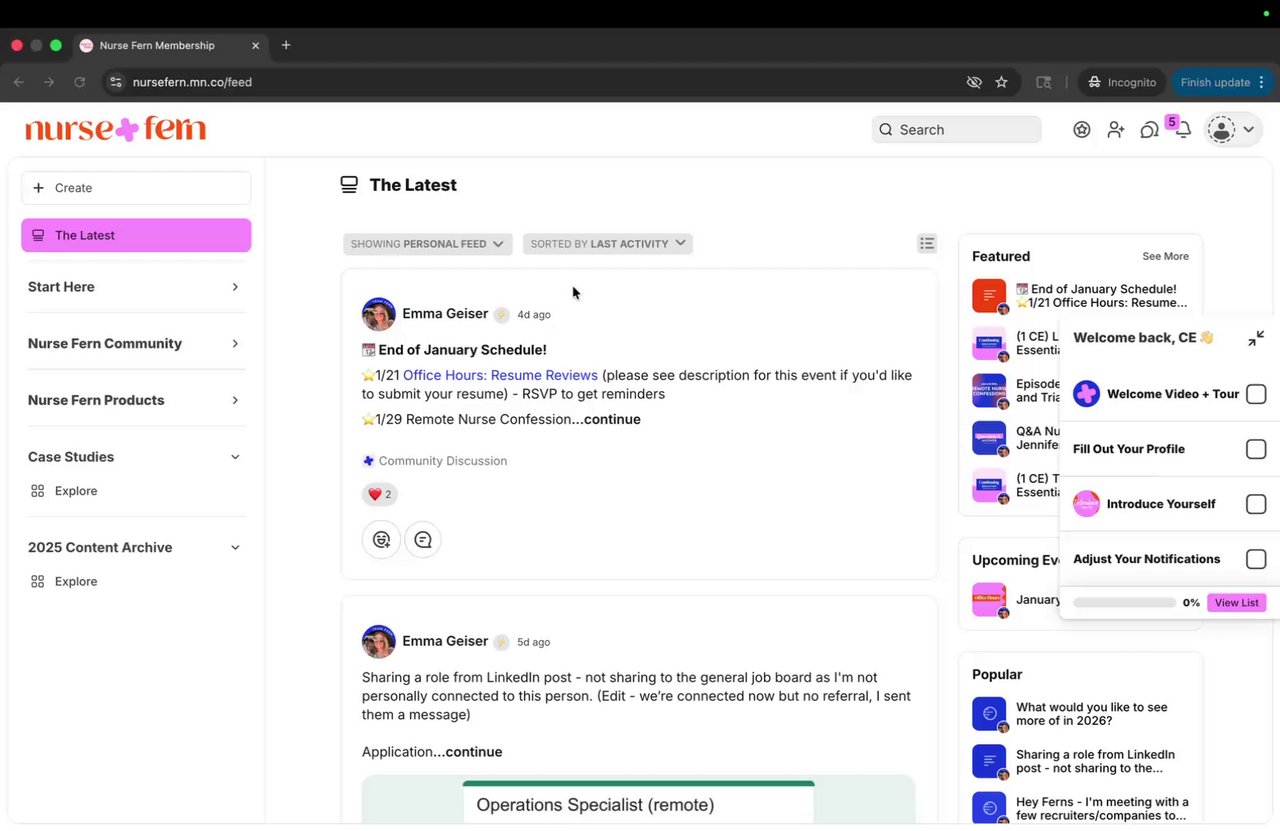Collapse the Case Studies section chevron
Image resolution: width=1280 pixels, height=831 pixels.
point(235,457)
